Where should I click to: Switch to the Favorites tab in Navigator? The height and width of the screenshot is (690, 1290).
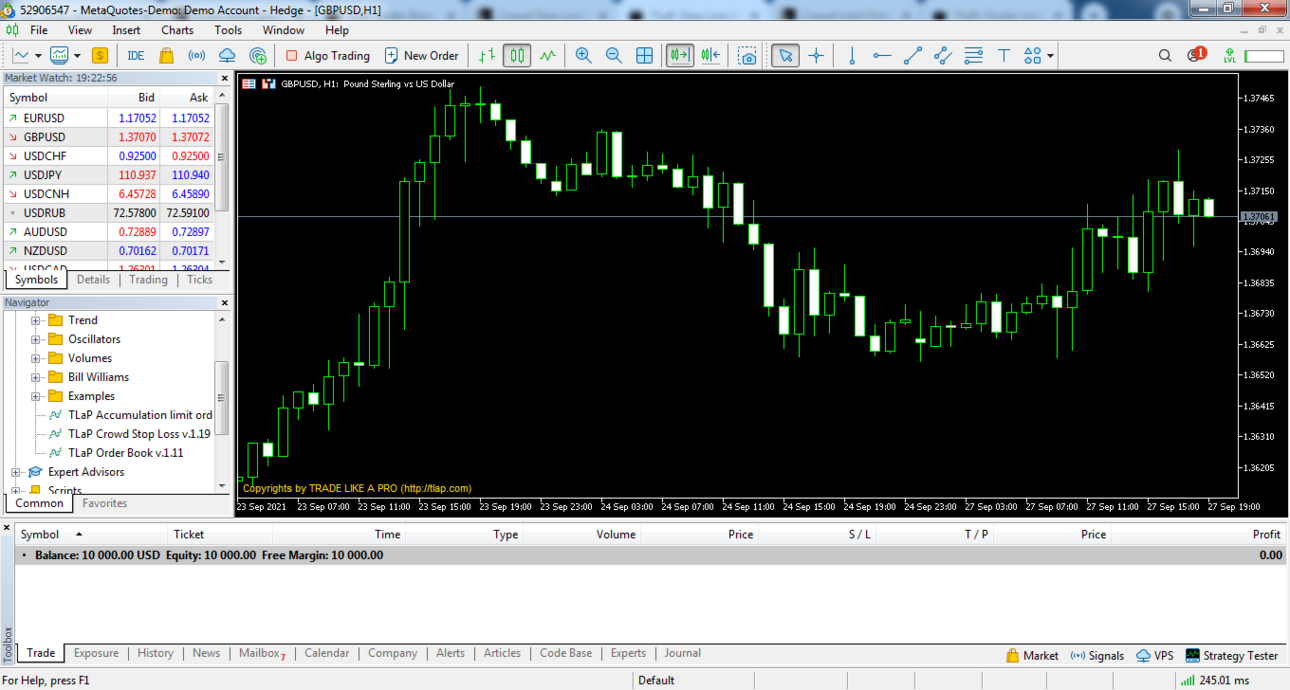105,504
